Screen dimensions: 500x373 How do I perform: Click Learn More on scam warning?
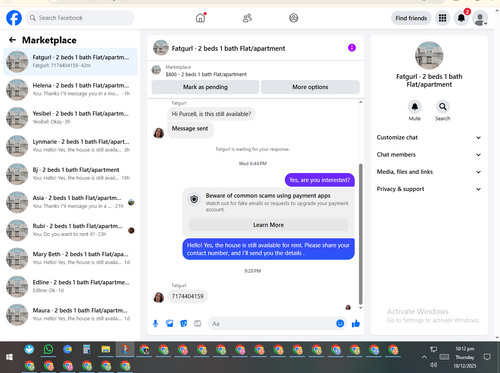pos(268,225)
